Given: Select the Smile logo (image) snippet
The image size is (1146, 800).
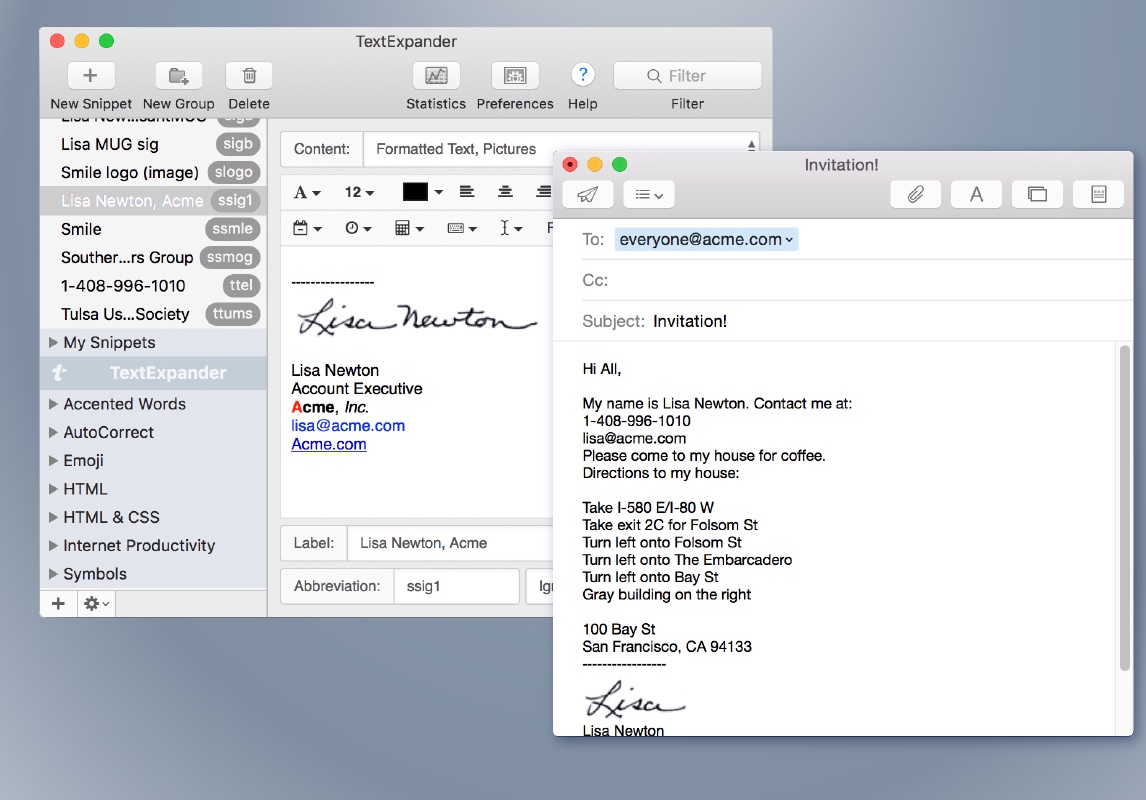Looking at the screenshot, I should click(x=130, y=172).
